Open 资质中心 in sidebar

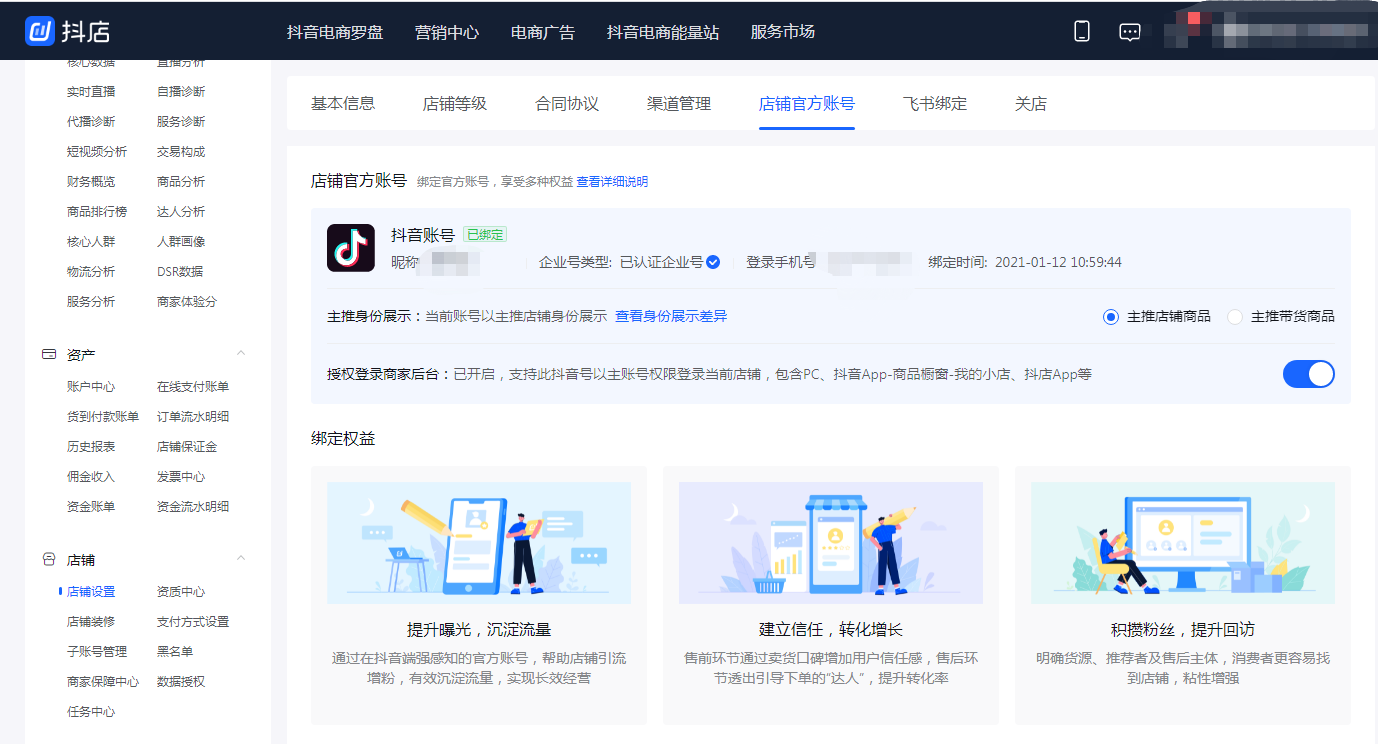point(181,591)
